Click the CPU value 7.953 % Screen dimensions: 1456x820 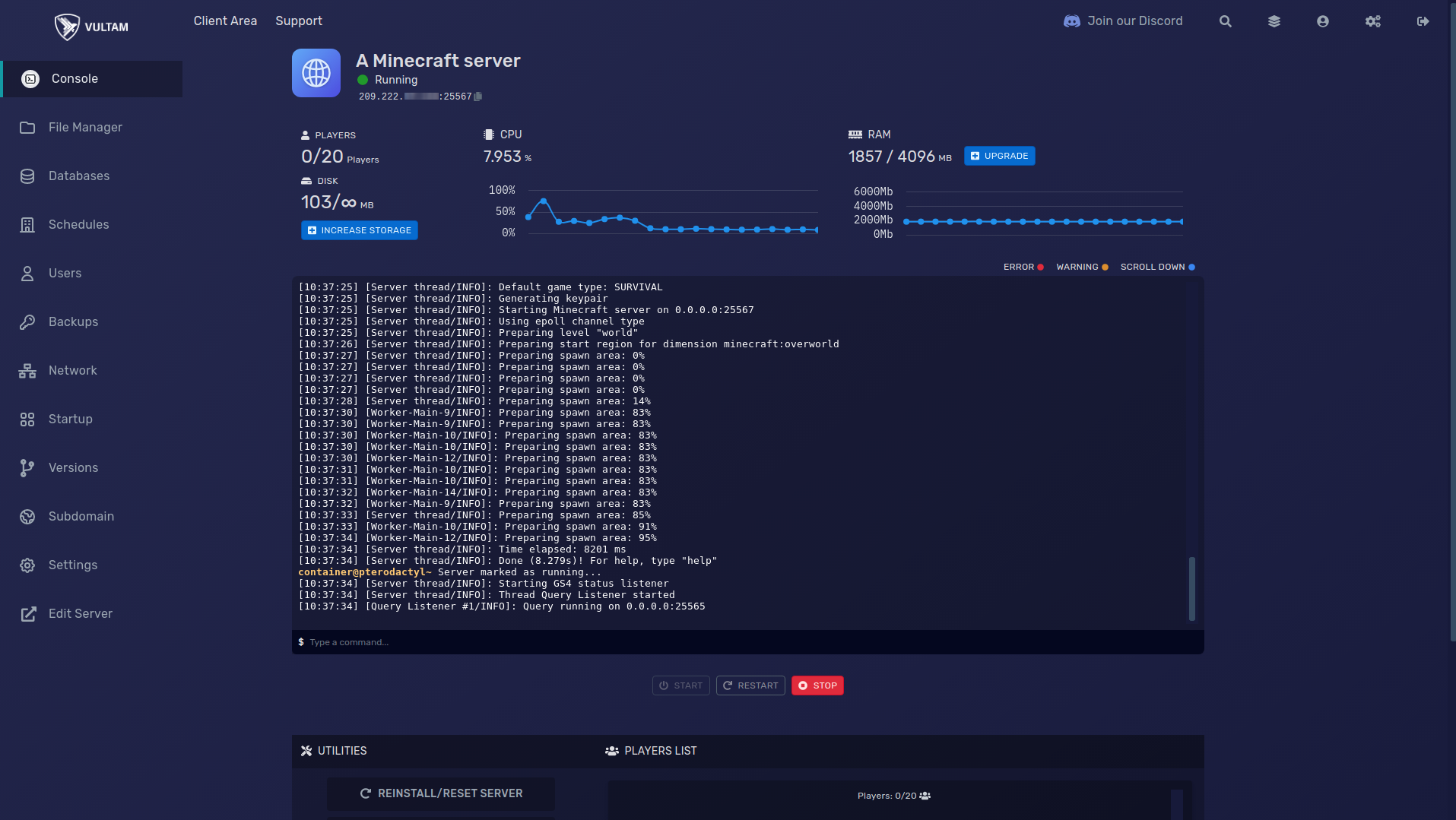tap(507, 157)
